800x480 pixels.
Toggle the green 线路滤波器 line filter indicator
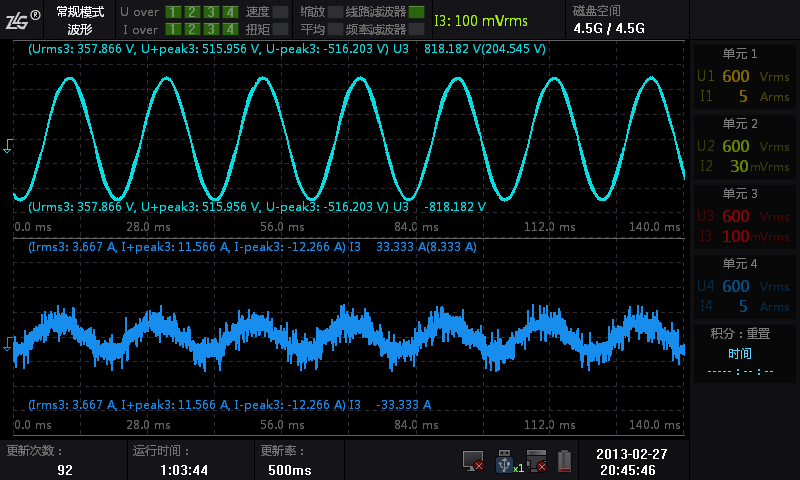416,12
